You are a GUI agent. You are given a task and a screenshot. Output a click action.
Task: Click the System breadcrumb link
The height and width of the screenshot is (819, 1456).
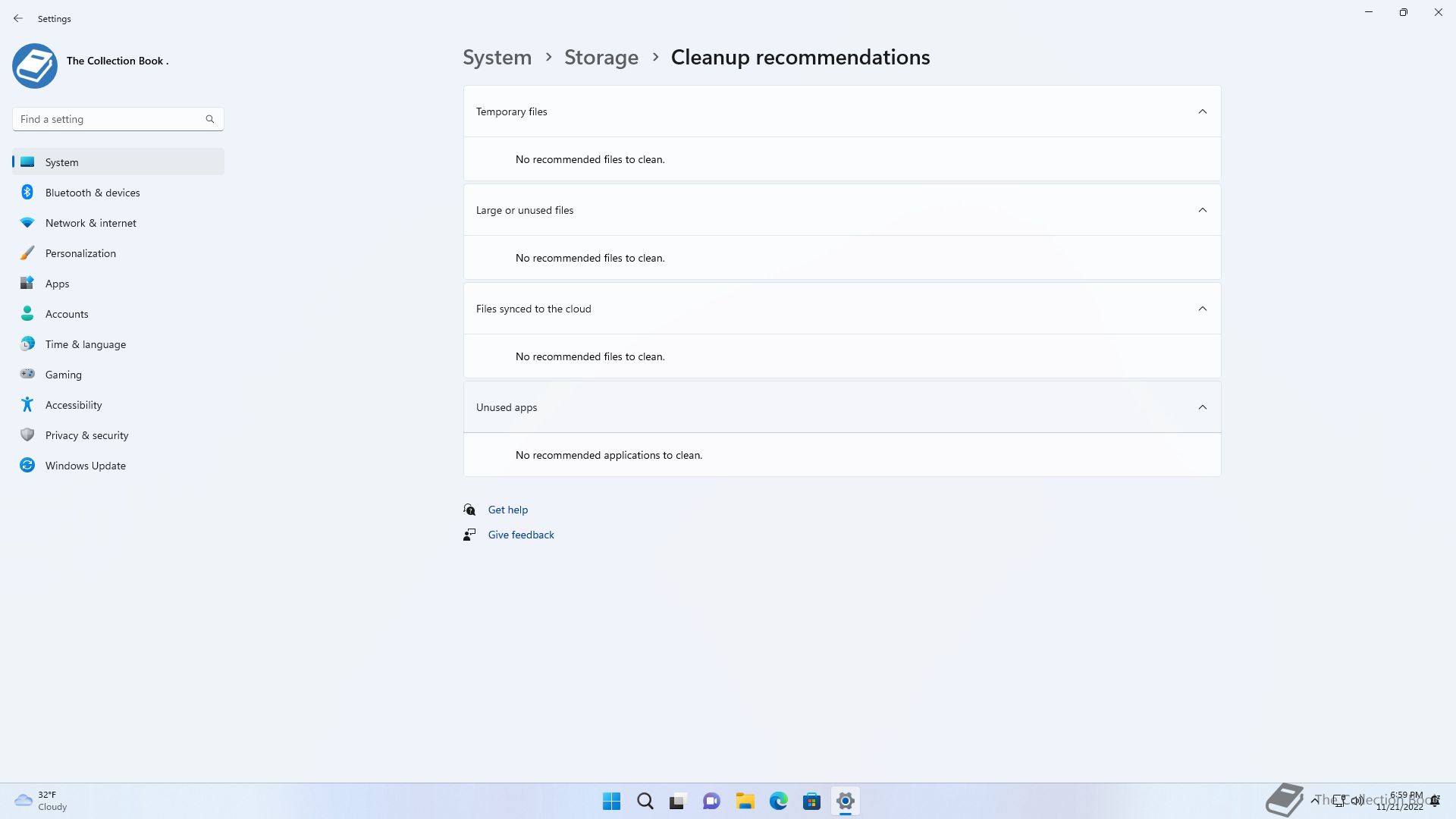[497, 58]
